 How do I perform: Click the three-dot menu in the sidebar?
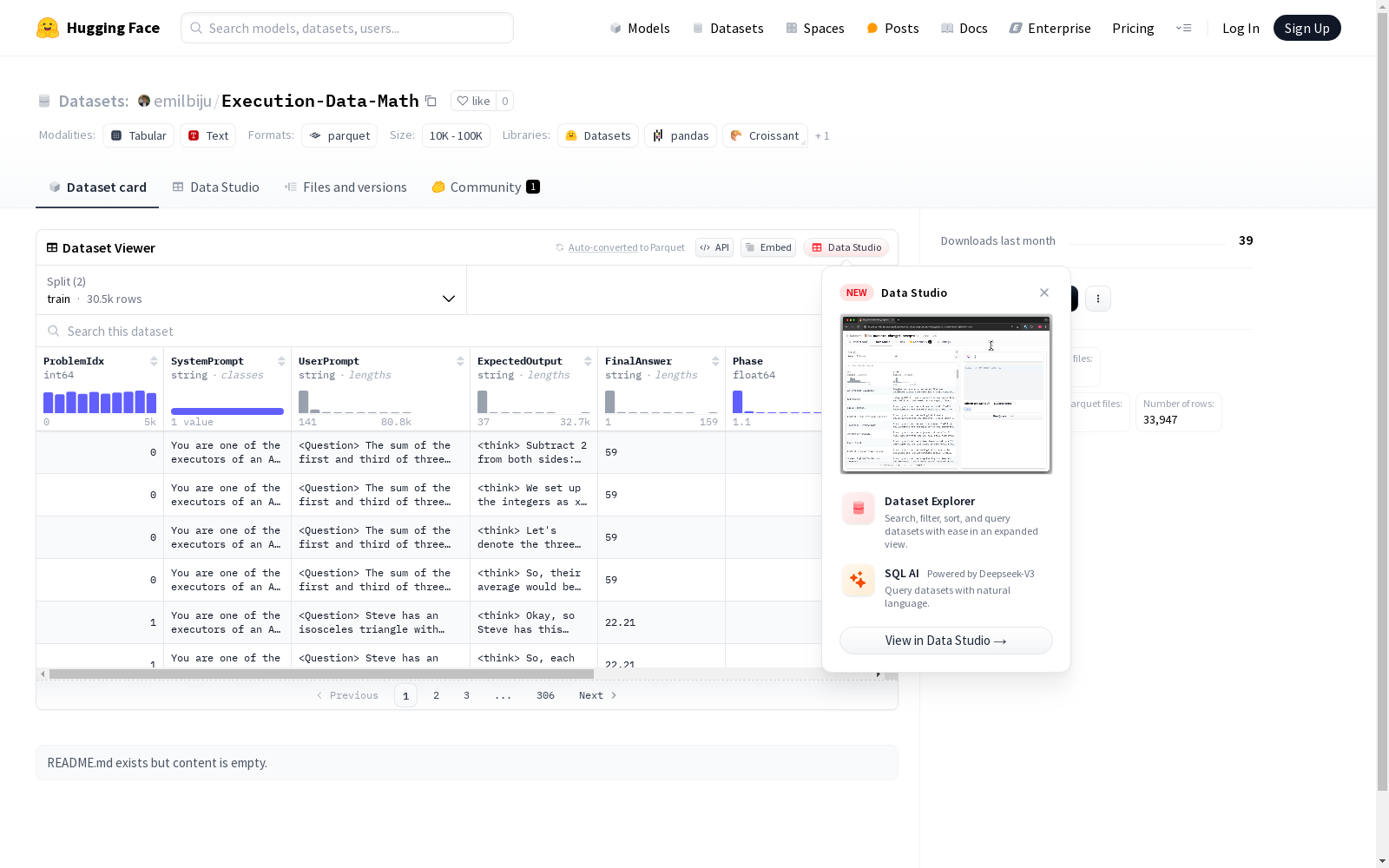tap(1098, 299)
